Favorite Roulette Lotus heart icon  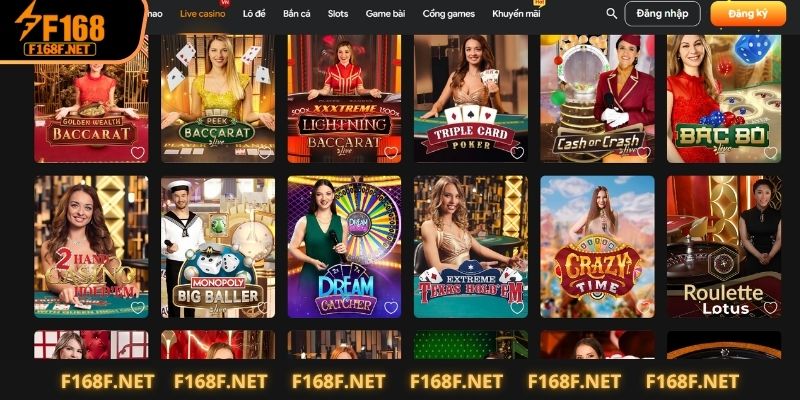(x=770, y=308)
